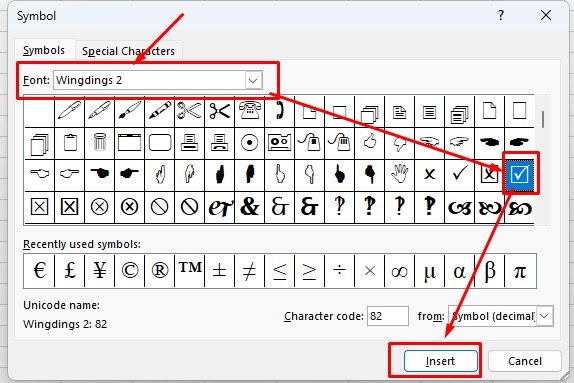This screenshot has height=383, width=574.
Task: Pick the Euro sign from recent symbols
Action: (x=39, y=271)
